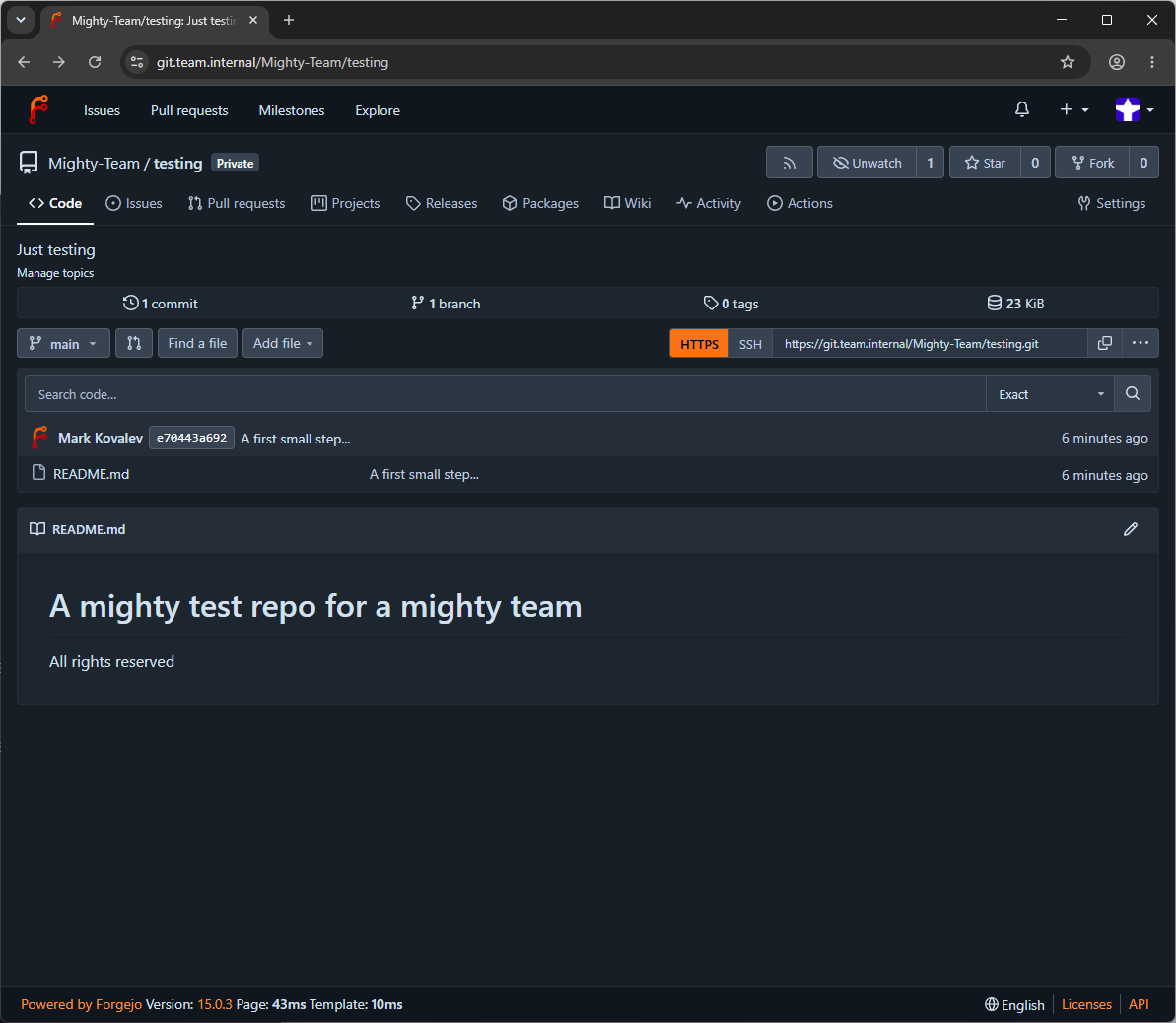Open the user avatar menu
This screenshot has height=1023, width=1176.
[x=1134, y=109]
